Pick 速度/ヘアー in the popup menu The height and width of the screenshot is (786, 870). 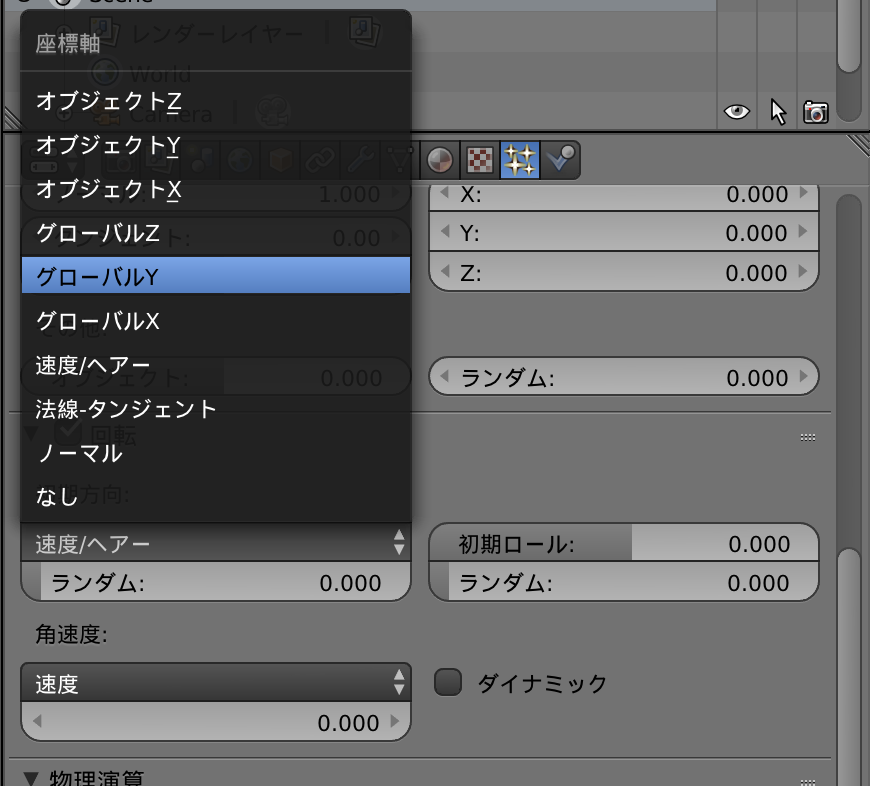click(x=215, y=365)
